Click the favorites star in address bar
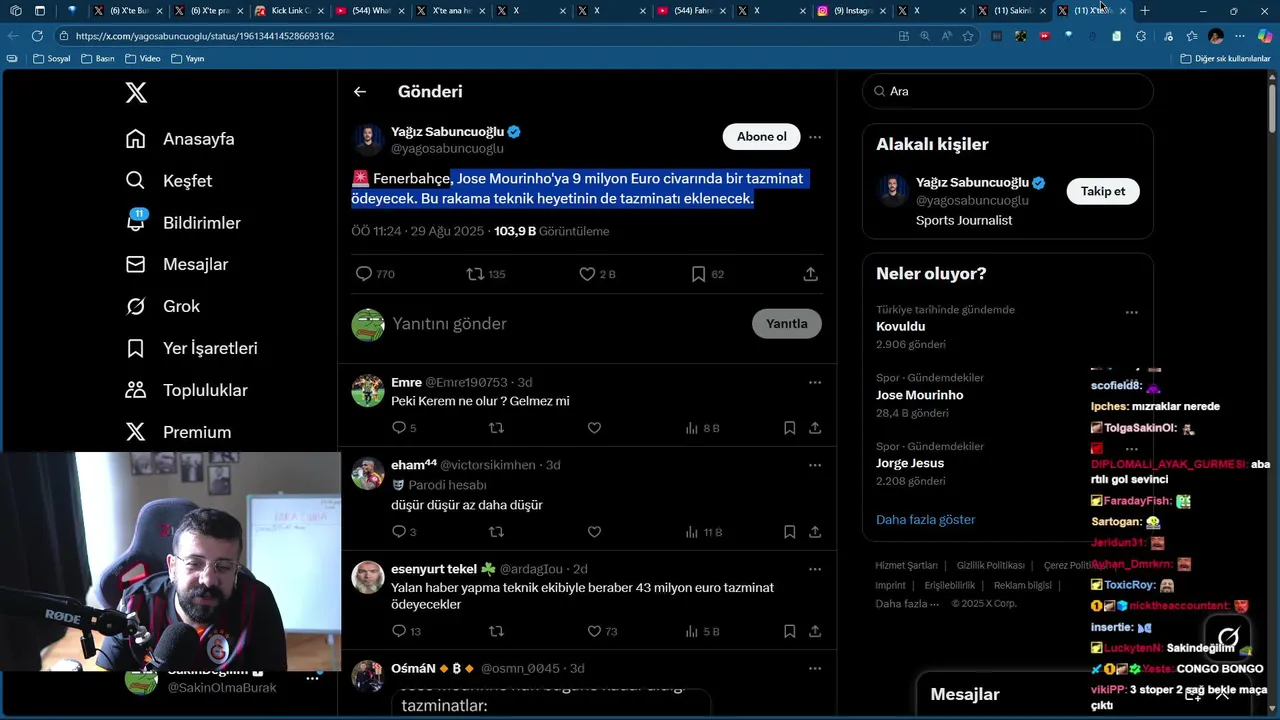 point(968,36)
